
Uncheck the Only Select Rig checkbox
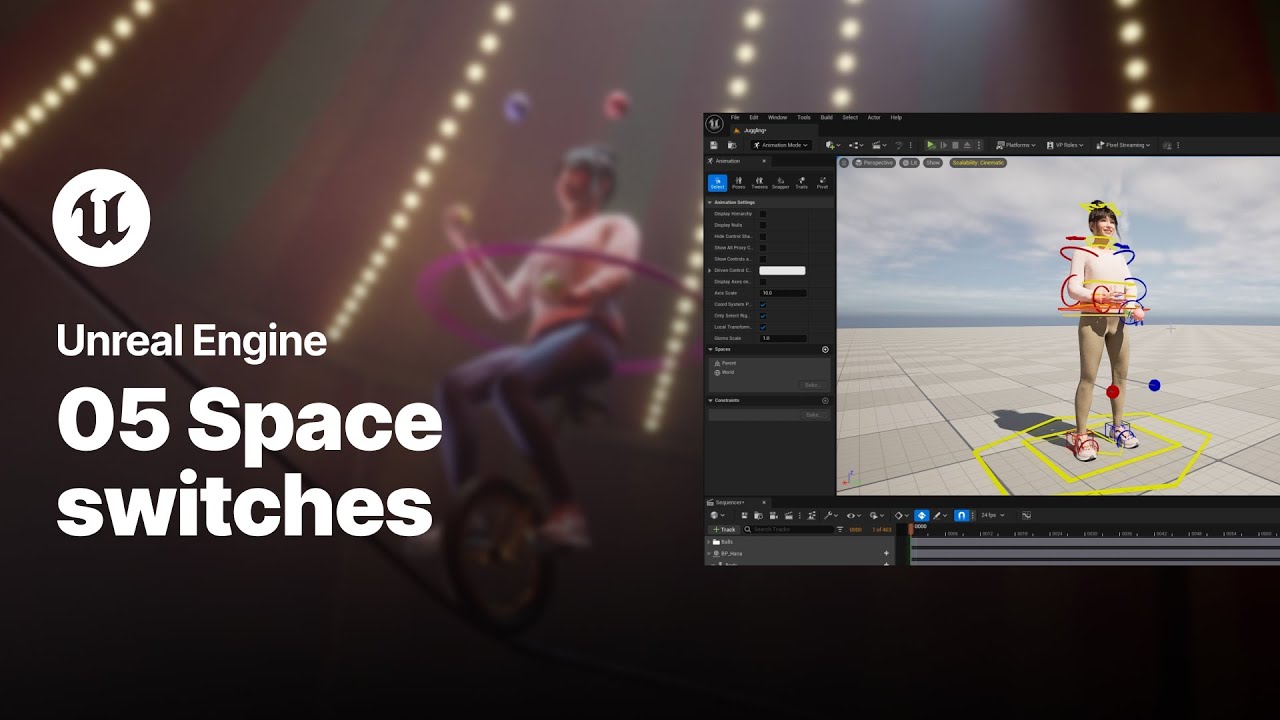pos(763,316)
